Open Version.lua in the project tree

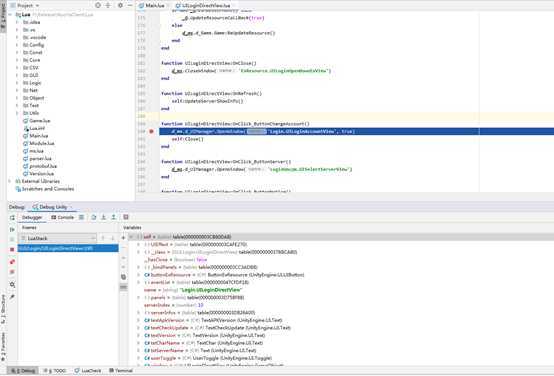coord(39,174)
